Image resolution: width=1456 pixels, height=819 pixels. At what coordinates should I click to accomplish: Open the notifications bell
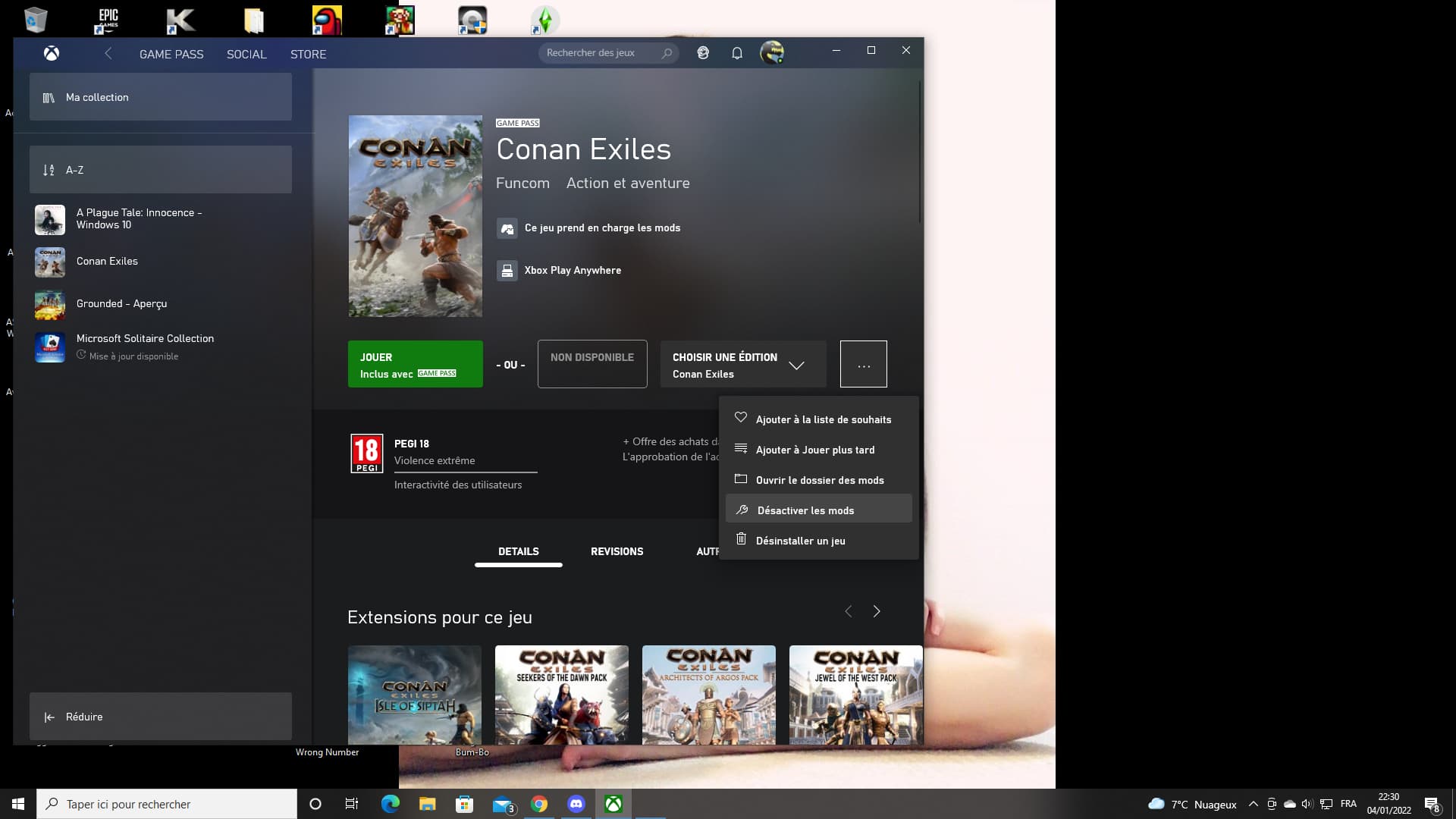click(x=736, y=53)
